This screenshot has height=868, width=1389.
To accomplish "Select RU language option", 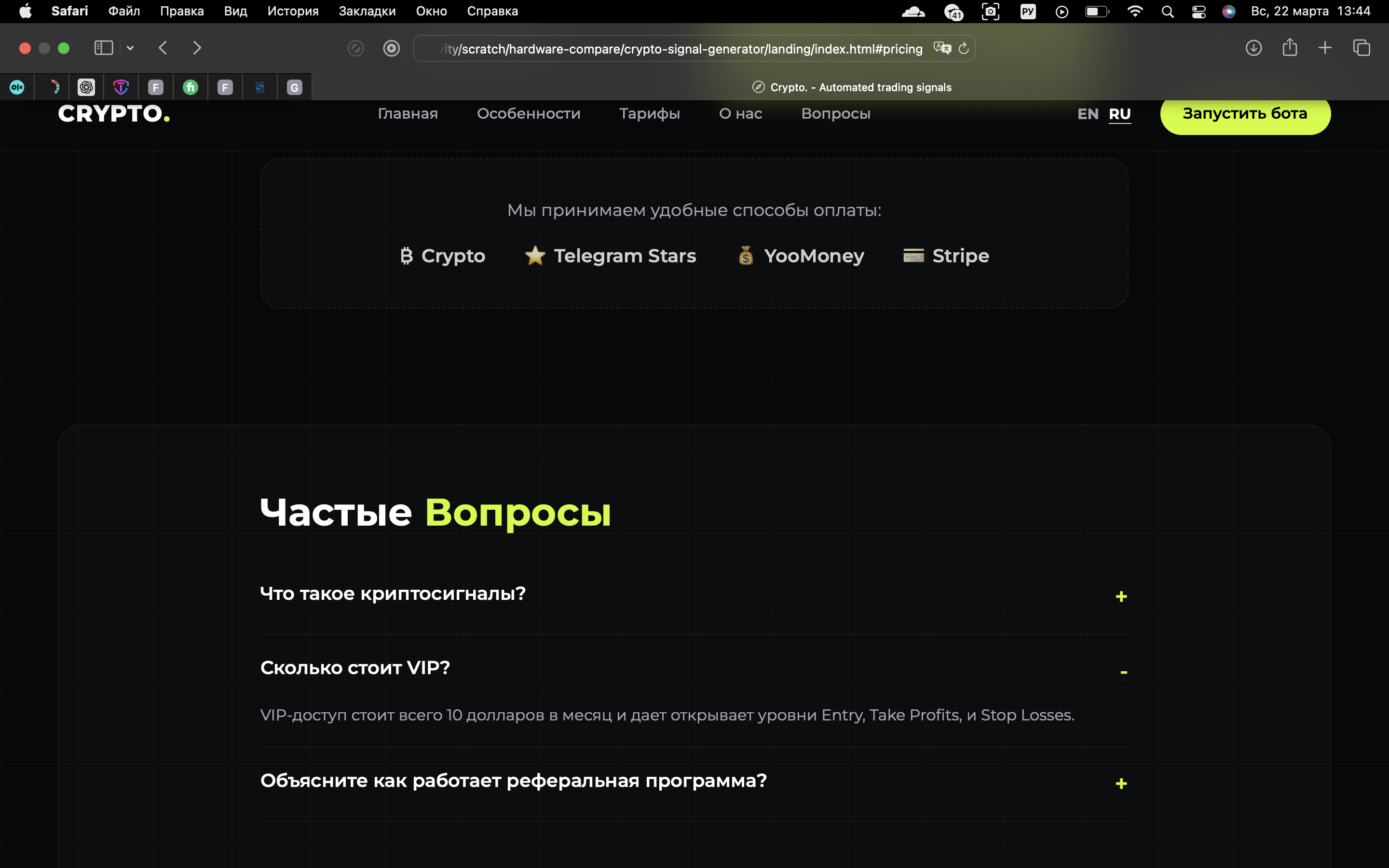I will pos(1119,114).
